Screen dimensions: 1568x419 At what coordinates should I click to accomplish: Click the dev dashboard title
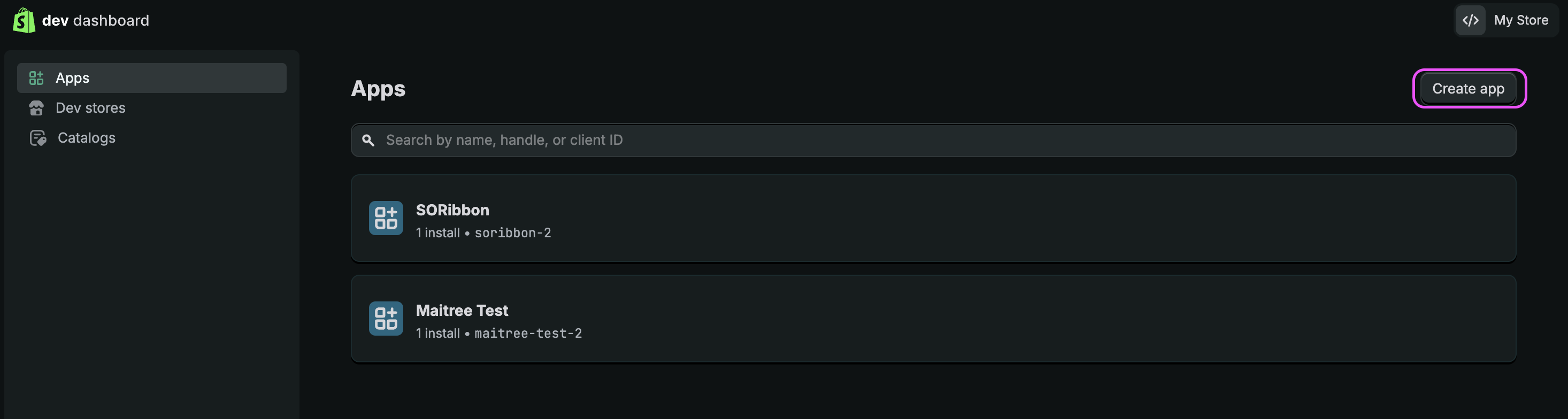click(x=96, y=20)
